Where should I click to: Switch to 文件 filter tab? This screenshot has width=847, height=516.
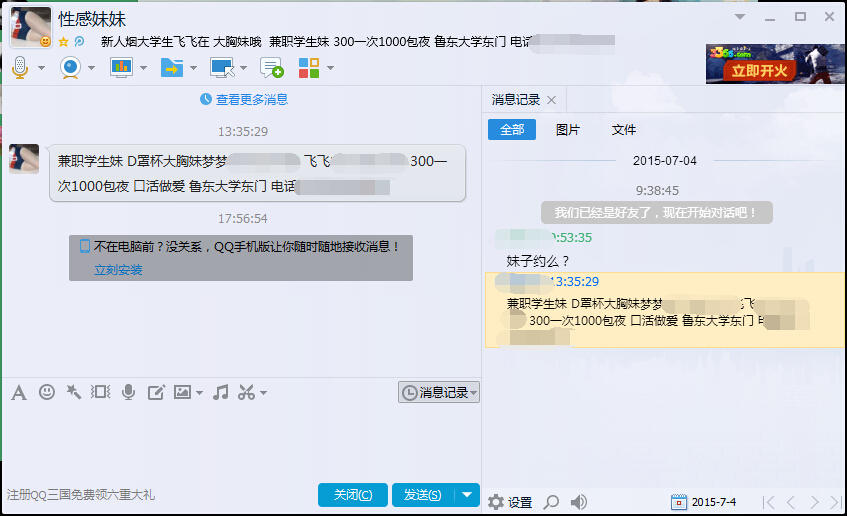[x=624, y=130]
